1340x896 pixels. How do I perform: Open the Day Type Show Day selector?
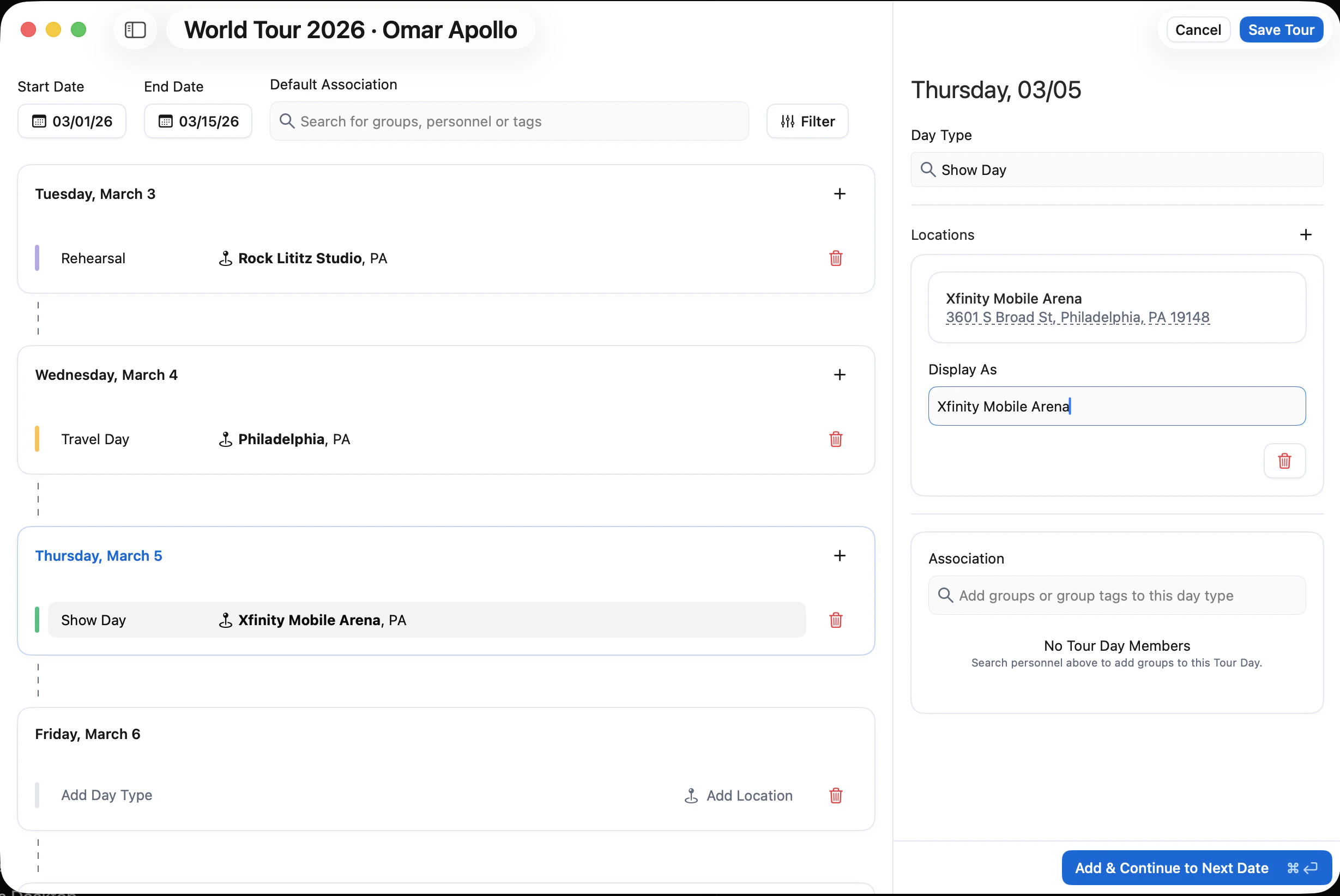pyautogui.click(x=1116, y=169)
